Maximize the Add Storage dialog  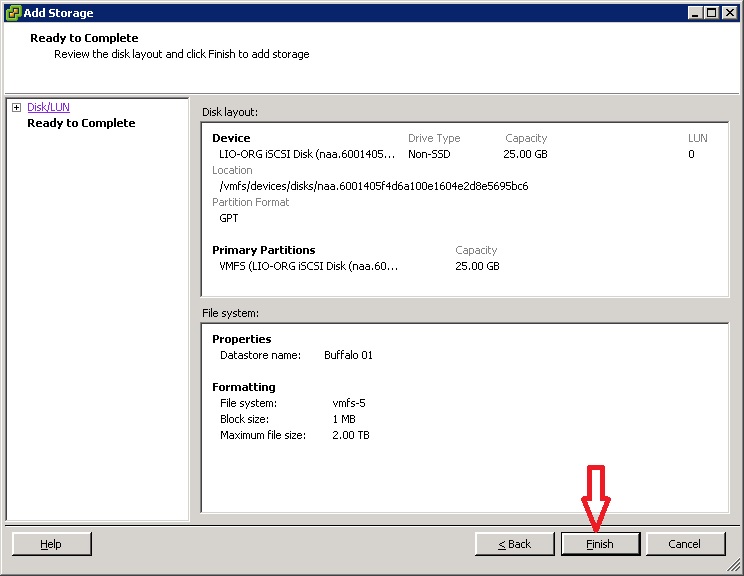[711, 13]
